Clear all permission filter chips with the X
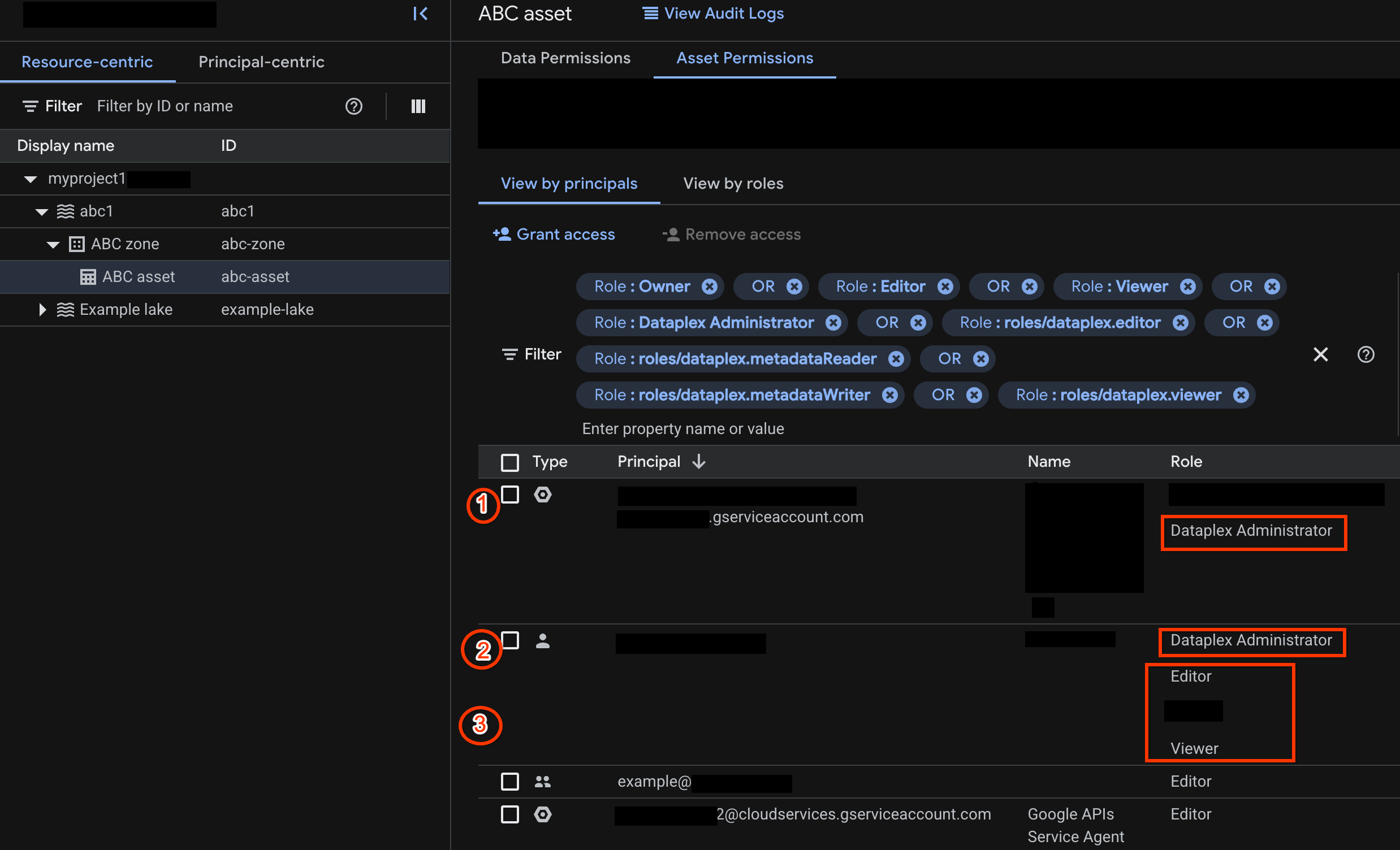1400x850 pixels. click(1321, 354)
